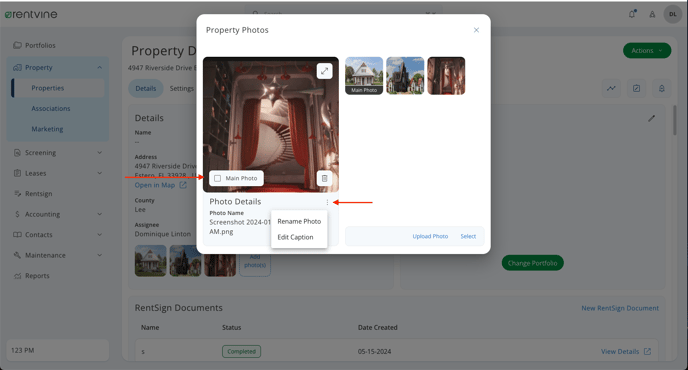Screen dimensions: 688x370
Task: Expand the Maintenance menu chevron
Action: pos(100,255)
